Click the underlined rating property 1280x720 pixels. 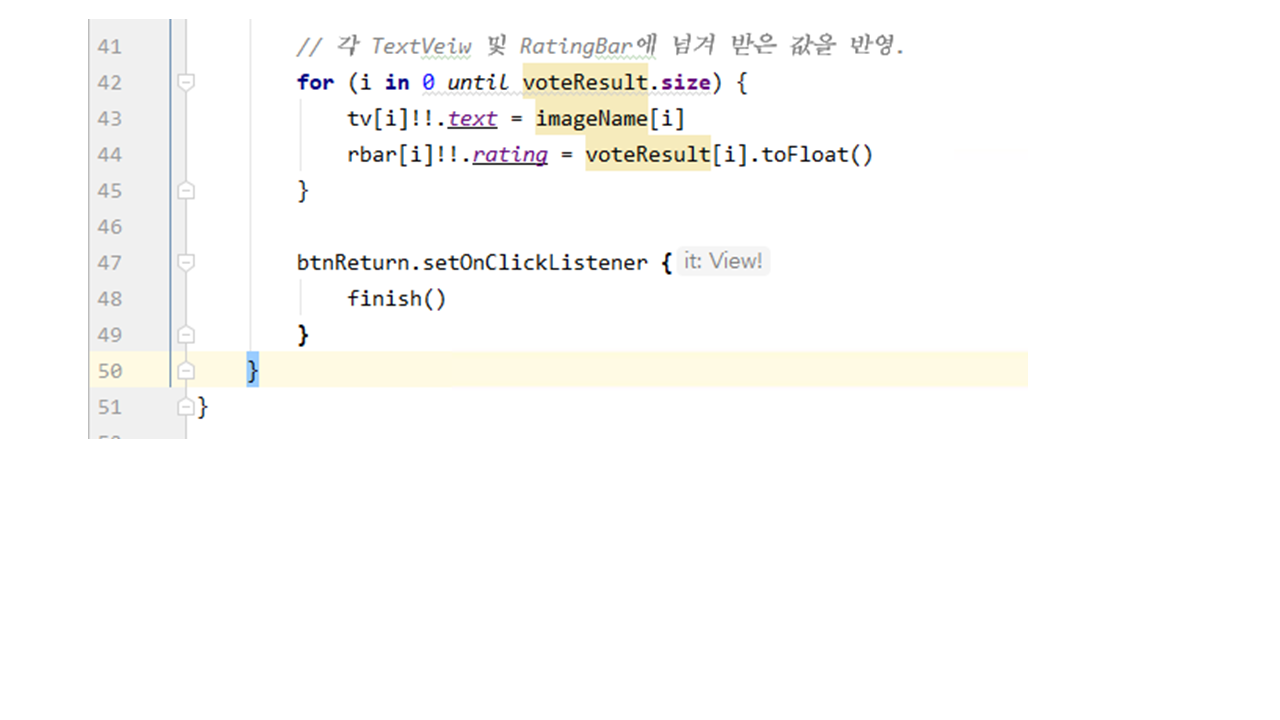(x=510, y=155)
